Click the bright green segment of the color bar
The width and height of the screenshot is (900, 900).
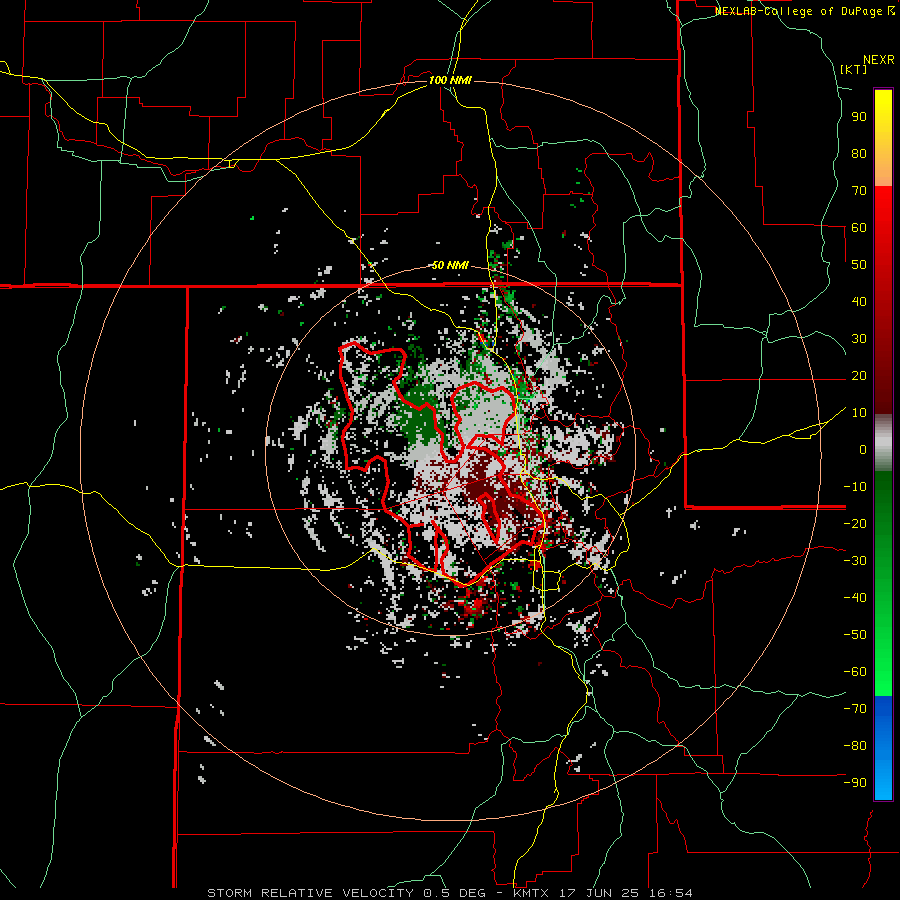[883, 677]
